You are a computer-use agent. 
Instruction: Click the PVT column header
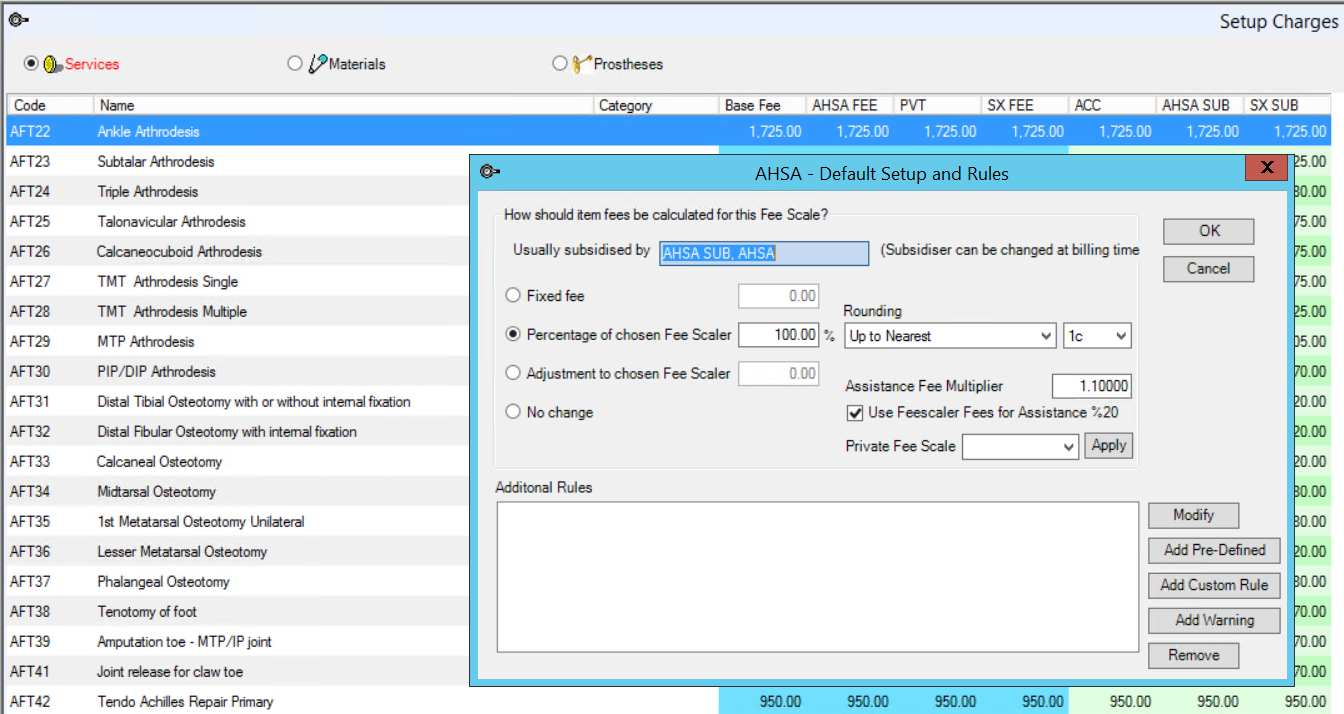point(937,105)
